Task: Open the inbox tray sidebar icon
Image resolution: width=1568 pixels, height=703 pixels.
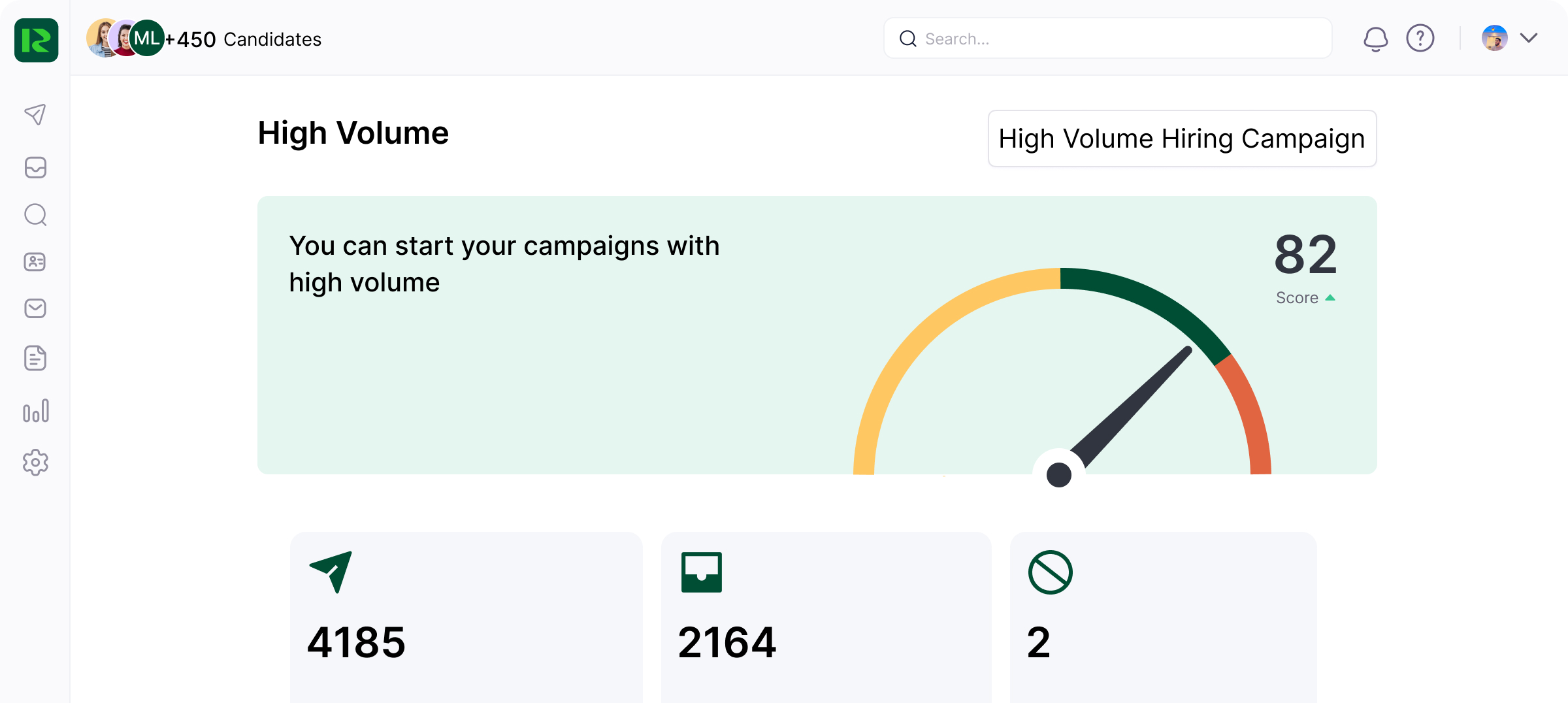Action: pyautogui.click(x=35, y=167)
